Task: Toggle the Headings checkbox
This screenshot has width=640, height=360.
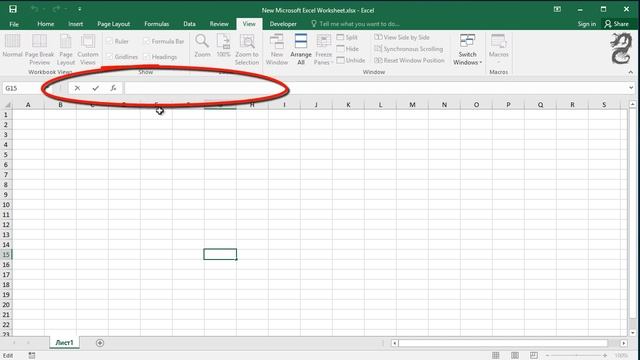Action: coord(147,56)
